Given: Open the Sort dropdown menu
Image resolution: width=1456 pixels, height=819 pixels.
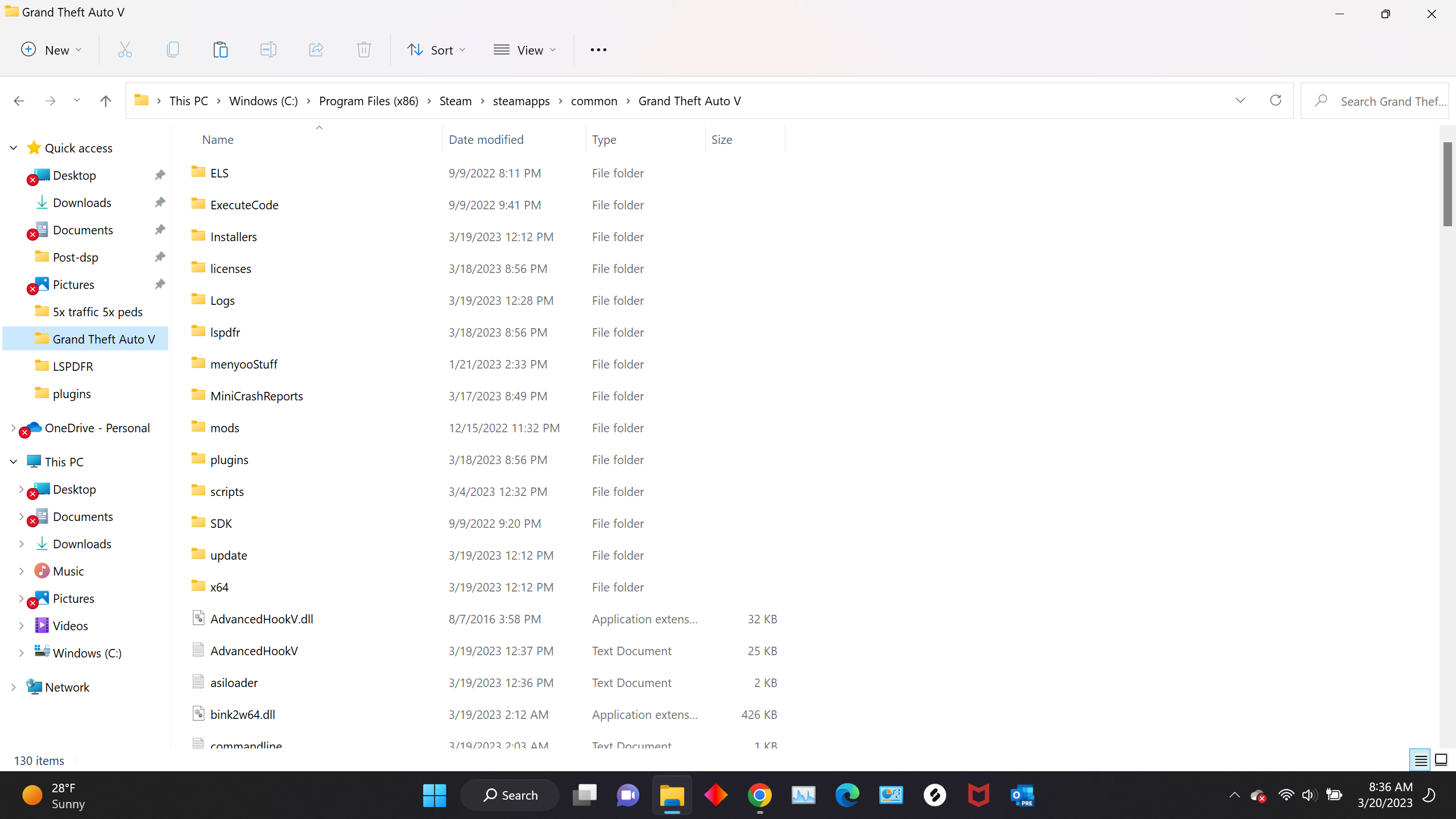Looking at the screenshot, I should tap(437, 50).
